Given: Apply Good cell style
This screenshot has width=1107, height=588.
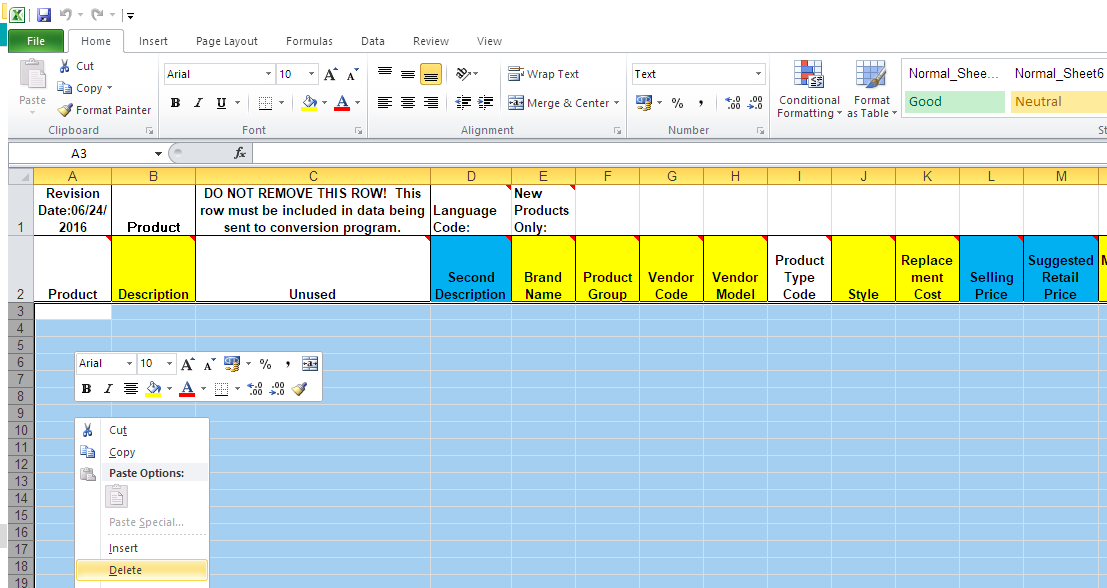Looking at the screenshot, I should pyautogui.click(x=954, y=102).
